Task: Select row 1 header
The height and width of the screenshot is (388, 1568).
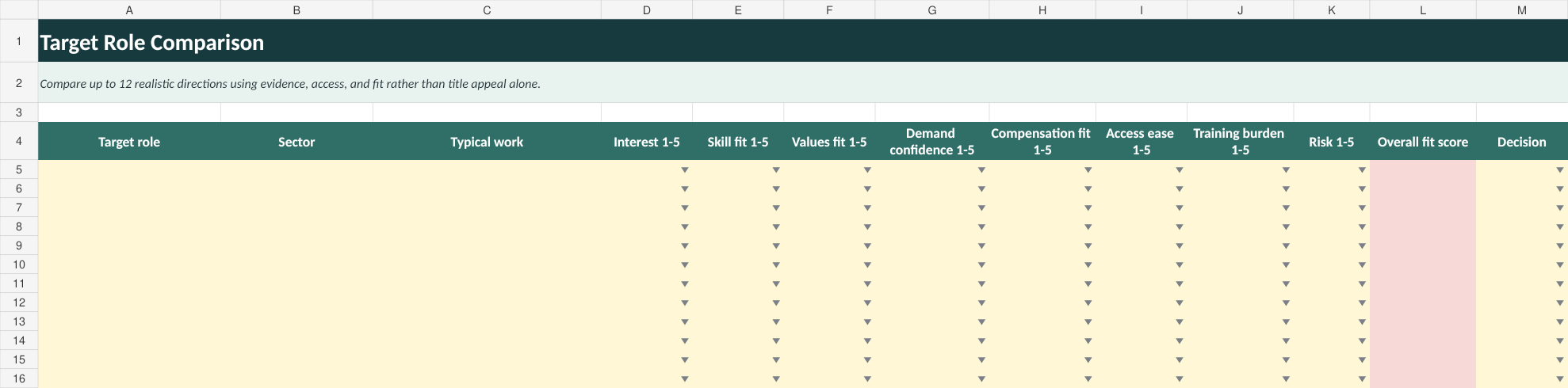Action: (x=19, y=41)
